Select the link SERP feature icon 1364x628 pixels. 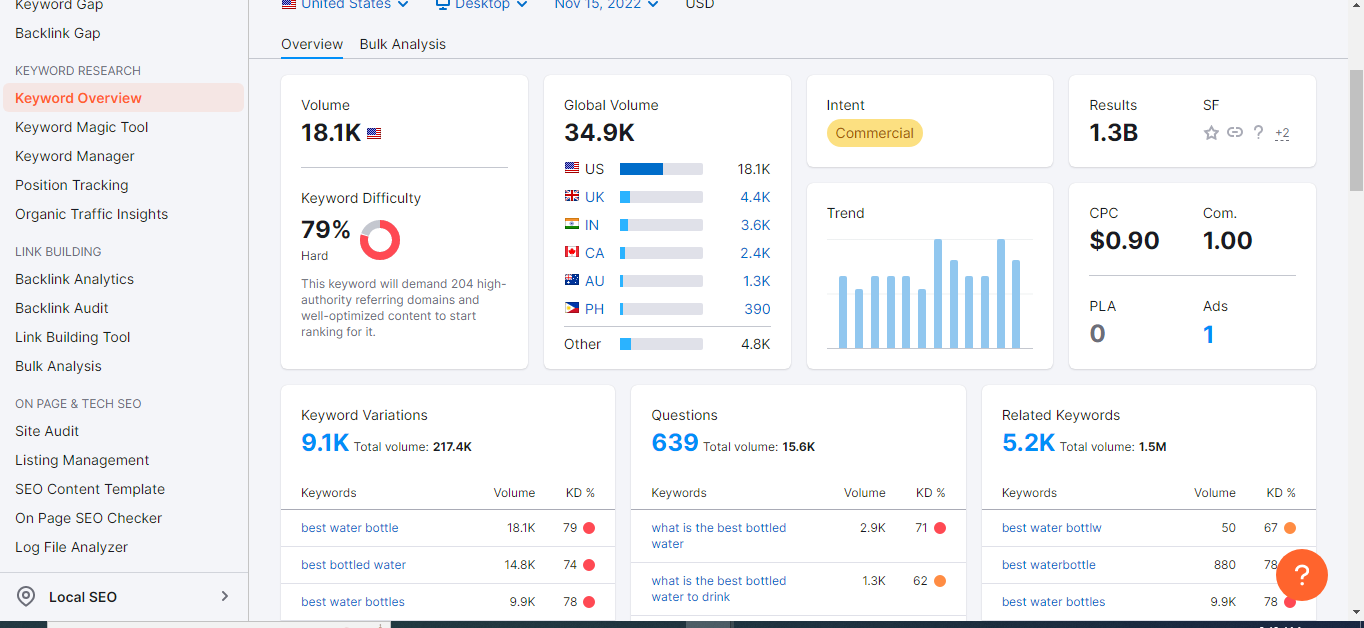(x=1235, y=132)
